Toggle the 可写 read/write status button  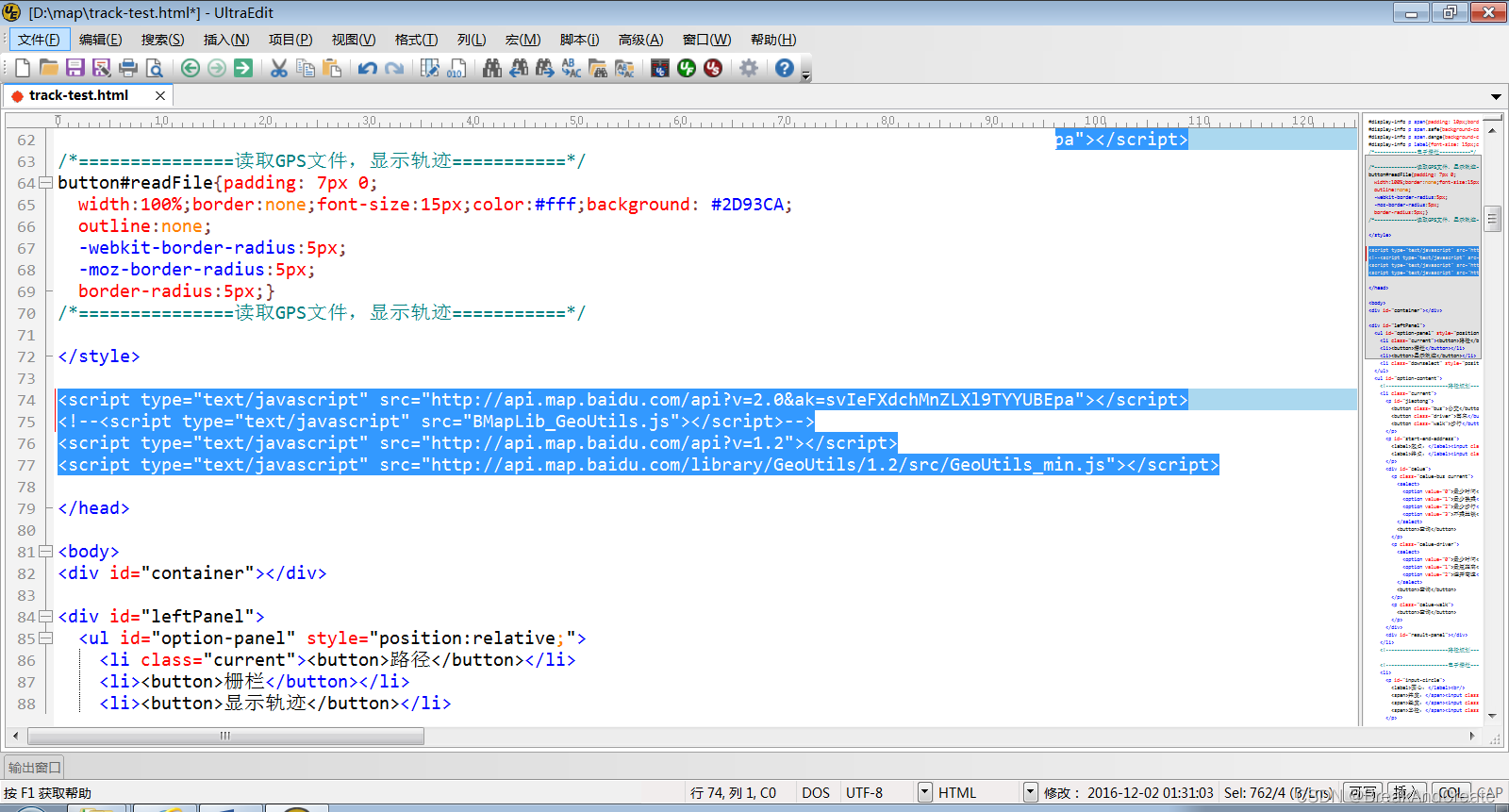pyautogui.click(x=1363, y=793)
